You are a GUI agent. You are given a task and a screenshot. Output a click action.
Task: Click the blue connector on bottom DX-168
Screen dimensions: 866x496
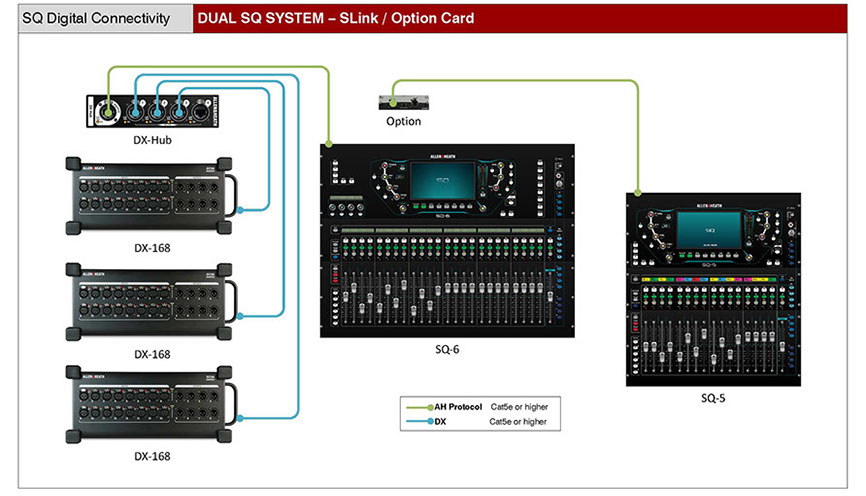click(240, 418)
